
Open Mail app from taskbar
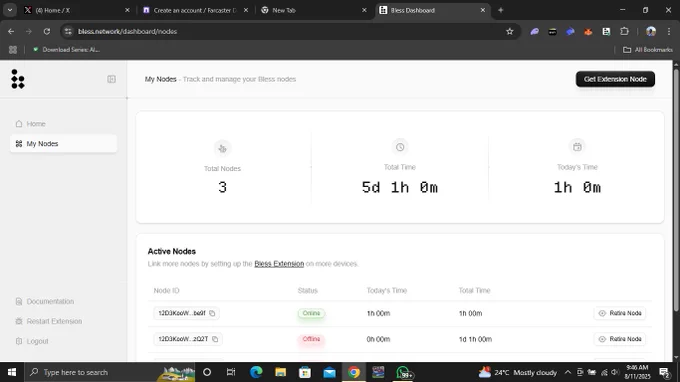click(329, 372)
